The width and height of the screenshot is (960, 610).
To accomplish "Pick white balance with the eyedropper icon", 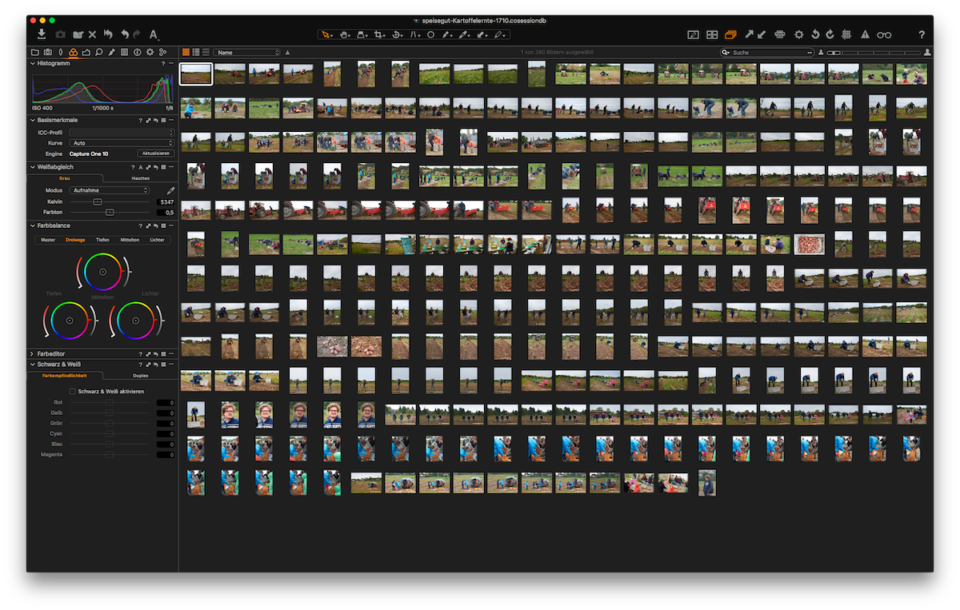I will (170, 190).
